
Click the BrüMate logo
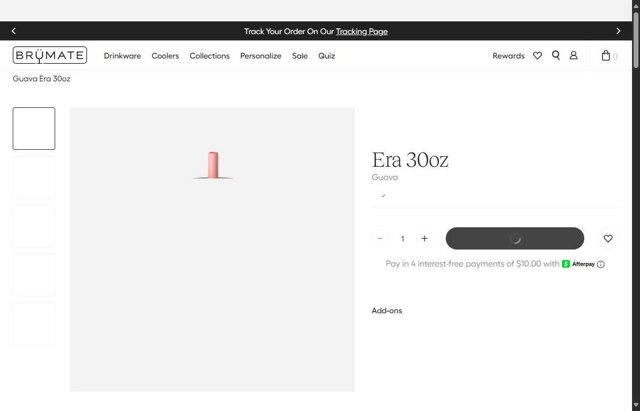click(50, 56)
